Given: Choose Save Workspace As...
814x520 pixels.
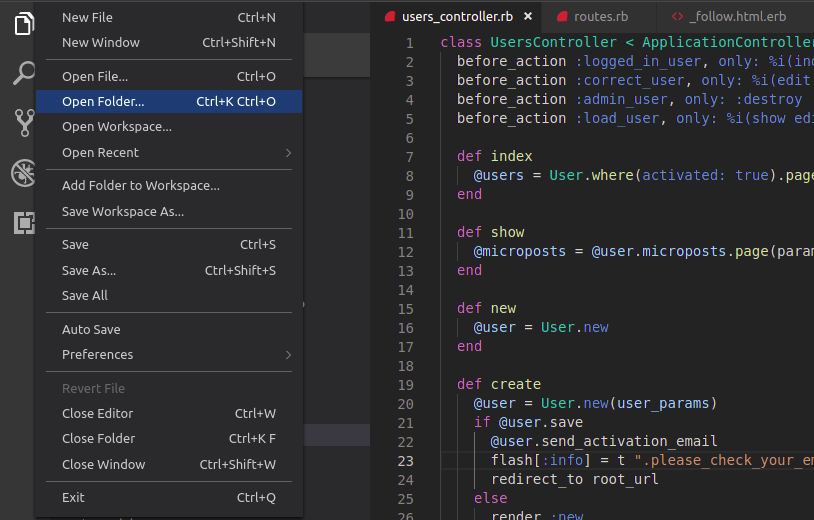Looking at the screenshot, I should click(x=169, y=211).
